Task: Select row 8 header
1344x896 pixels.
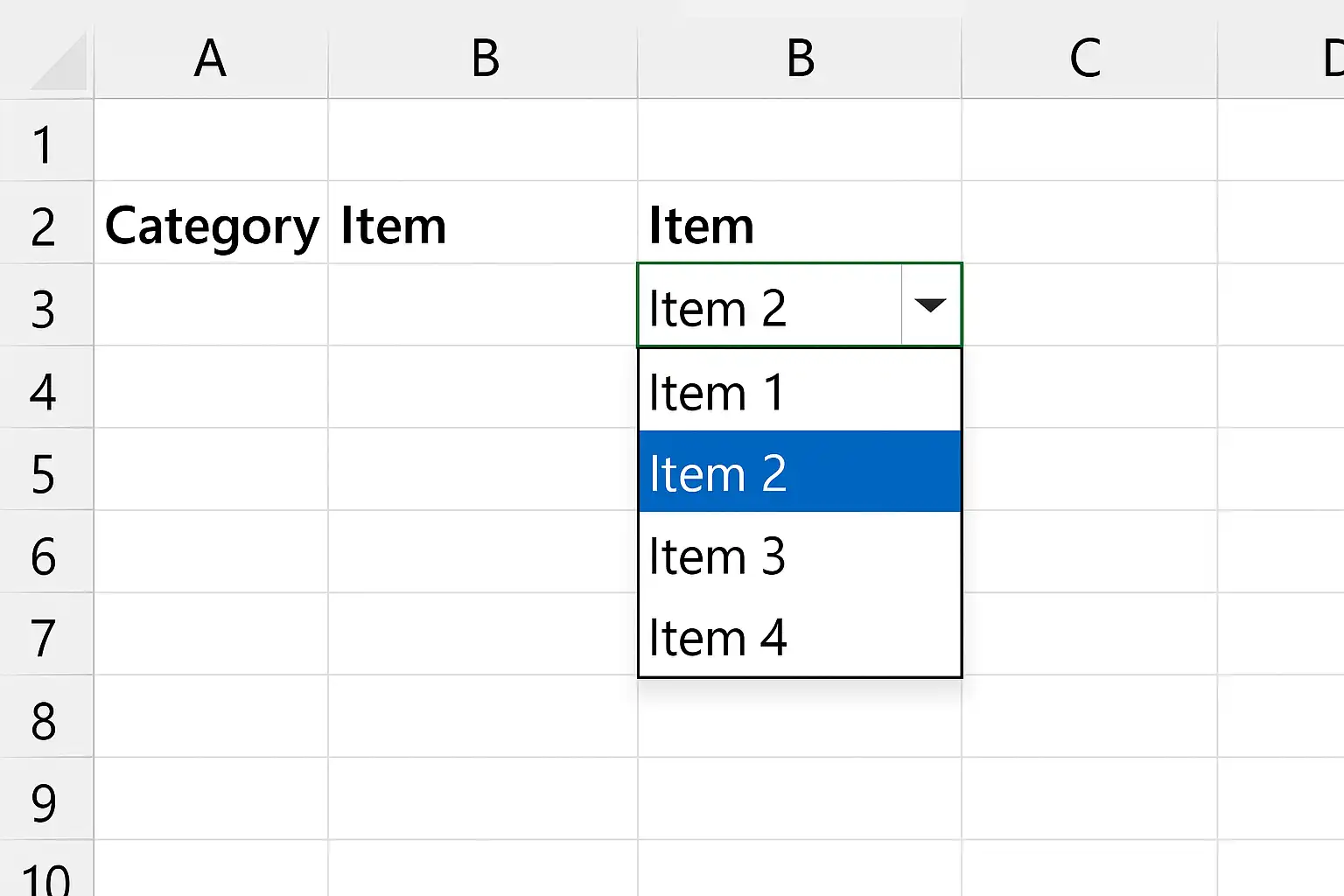Action: point(45,717)
